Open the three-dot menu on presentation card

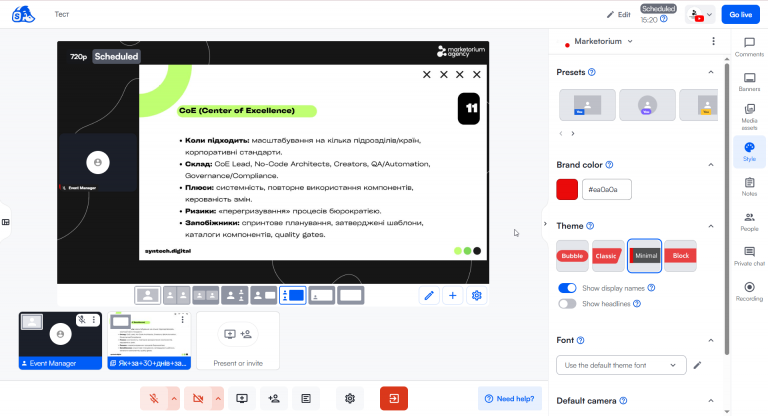pos(183,319)
